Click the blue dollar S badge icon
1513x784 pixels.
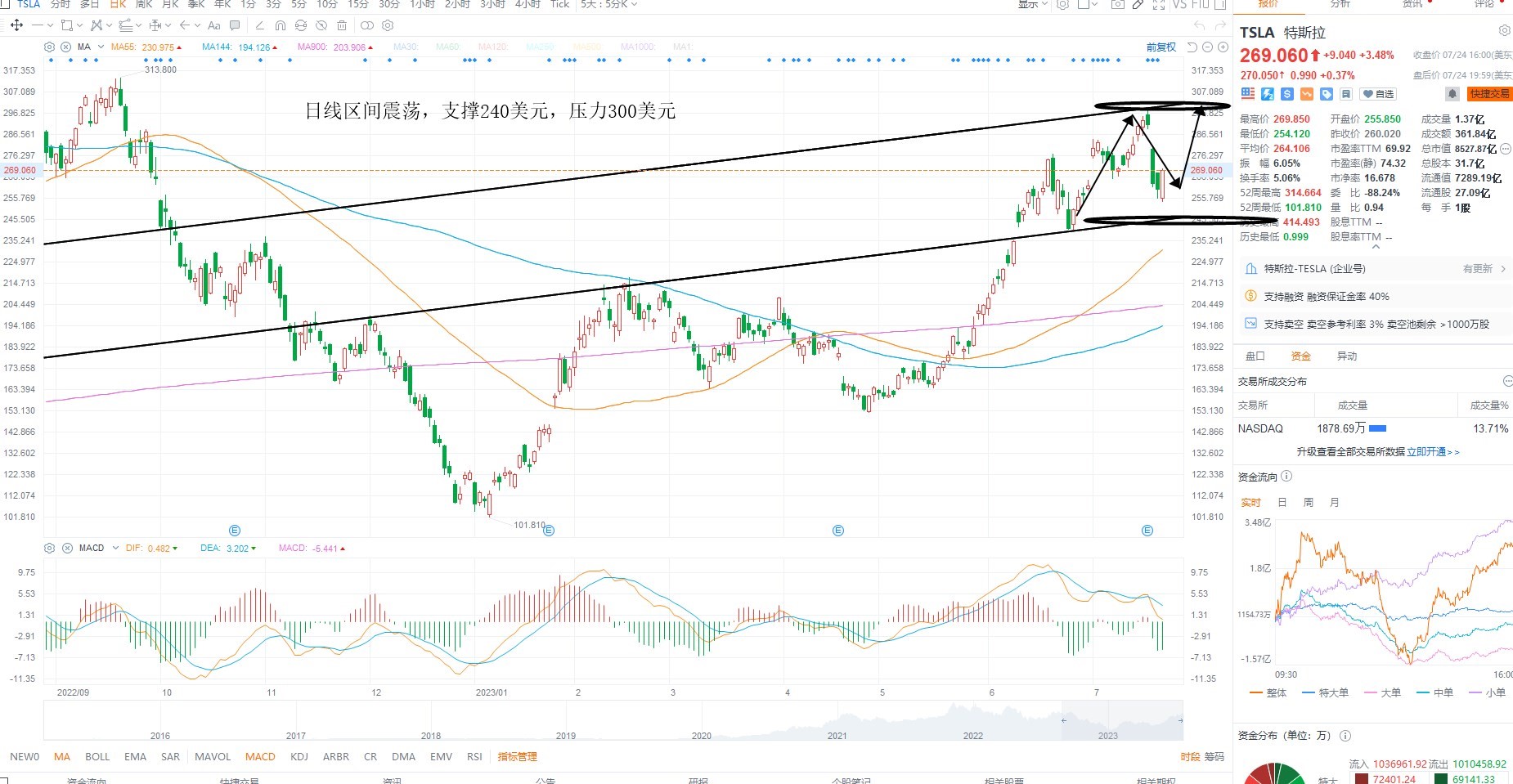pos(1286,94)
